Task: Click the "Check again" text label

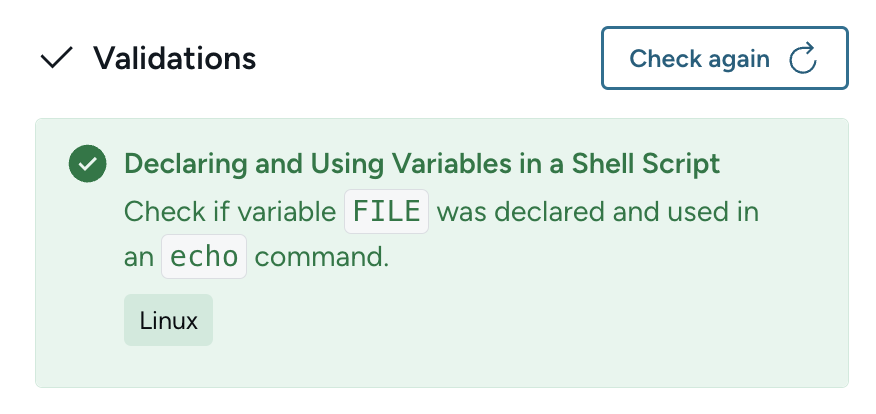Action: [x=699, y=59]
